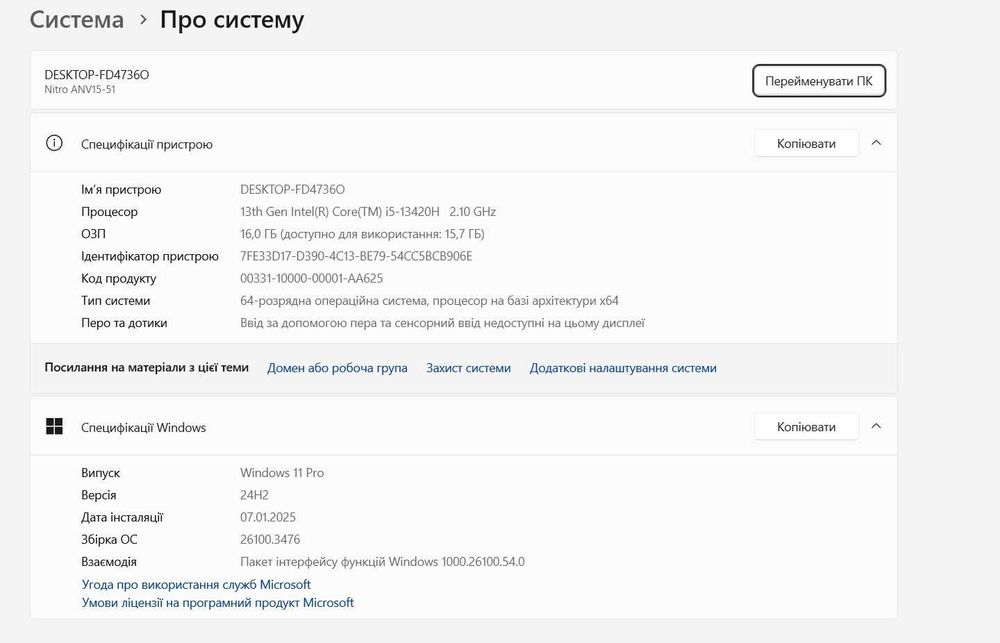1000x643 pixels.
Task: Select the Пакет інтерфейсу функцій Windows value
Action: [383, 562]
